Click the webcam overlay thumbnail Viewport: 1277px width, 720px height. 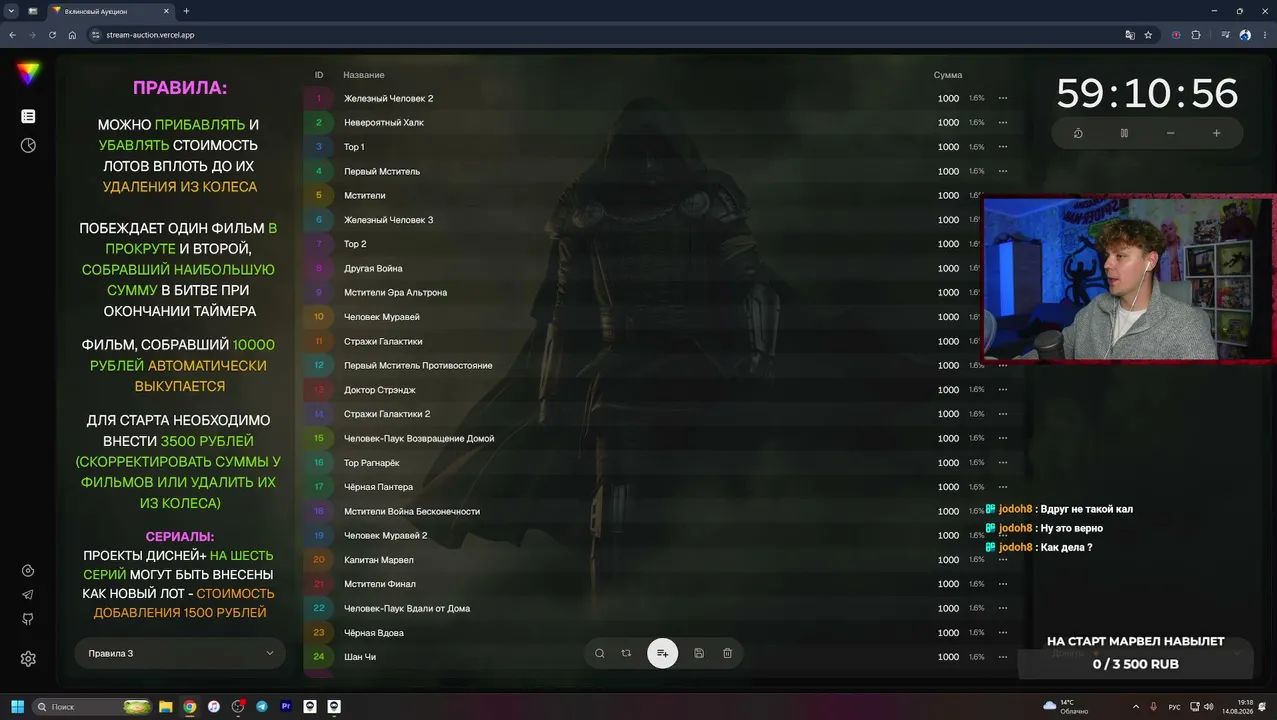(x=1130, y=278)
